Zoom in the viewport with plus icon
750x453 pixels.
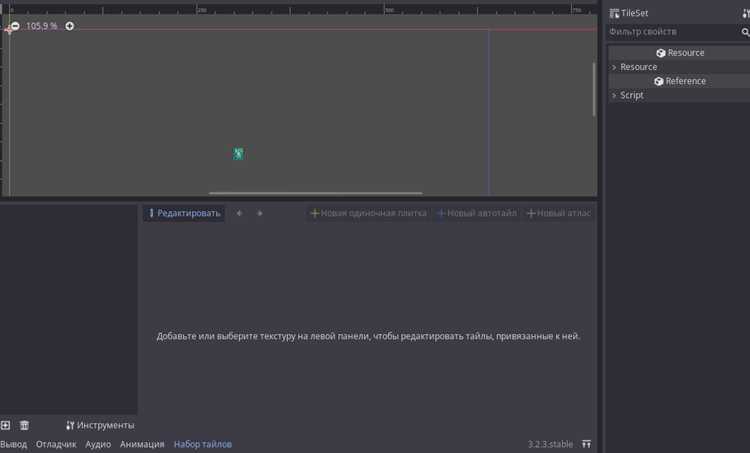pos(70,26)
